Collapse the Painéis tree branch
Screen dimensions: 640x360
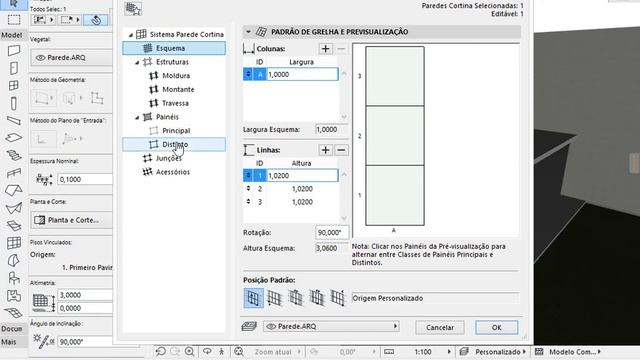click(137, 118)
